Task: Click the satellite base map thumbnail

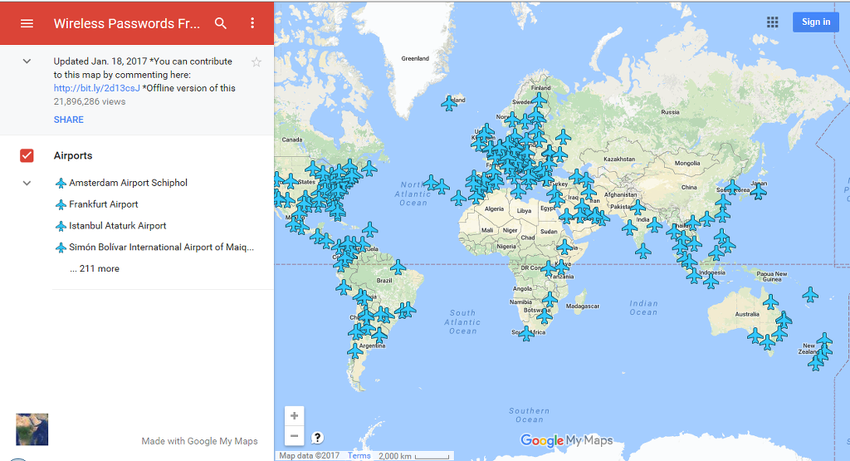Action: pos(32,430)
